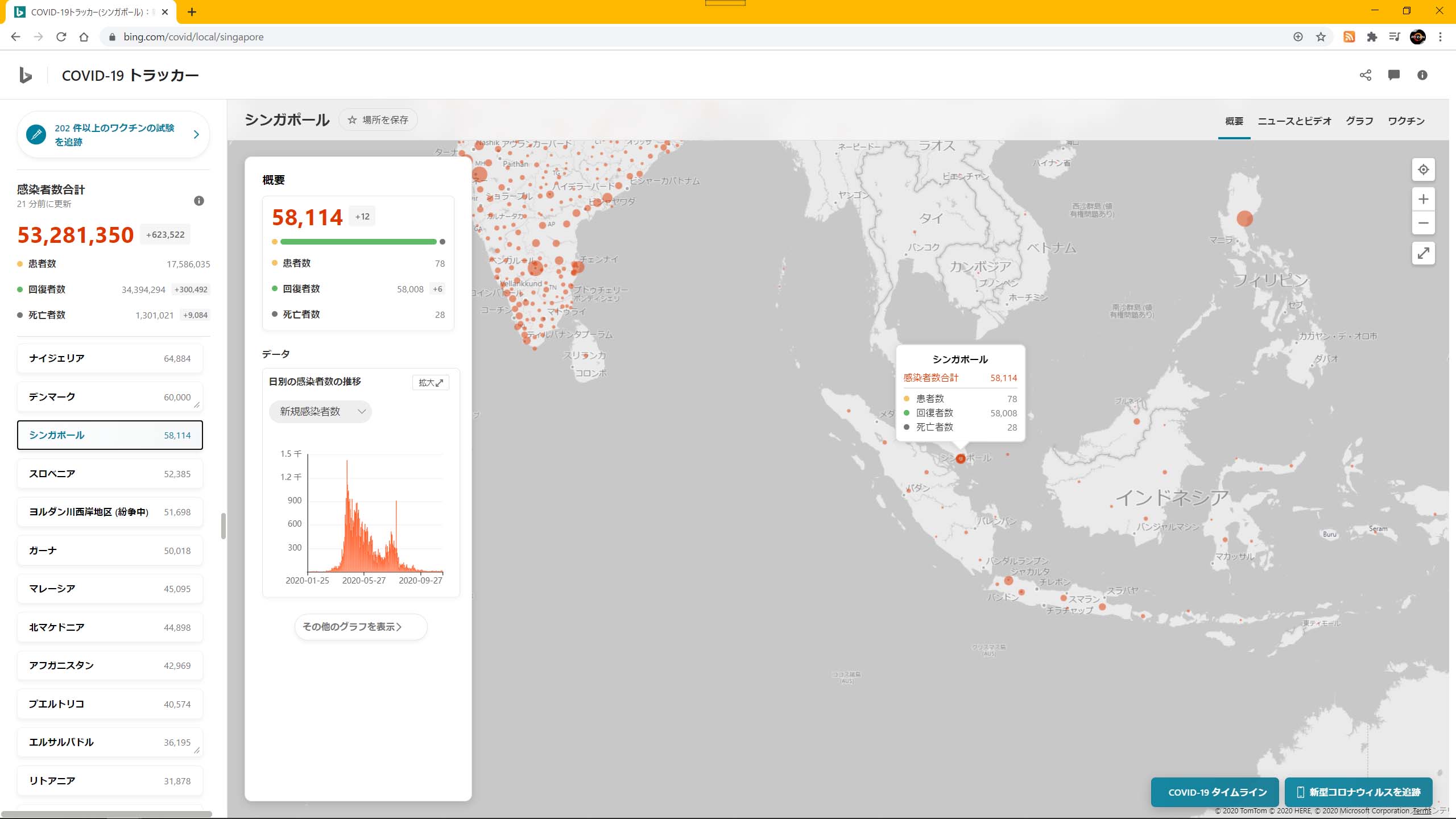Open the browser profile avatar
The width and height of the screenshot is (1456, 819).
pos(1418,37)
